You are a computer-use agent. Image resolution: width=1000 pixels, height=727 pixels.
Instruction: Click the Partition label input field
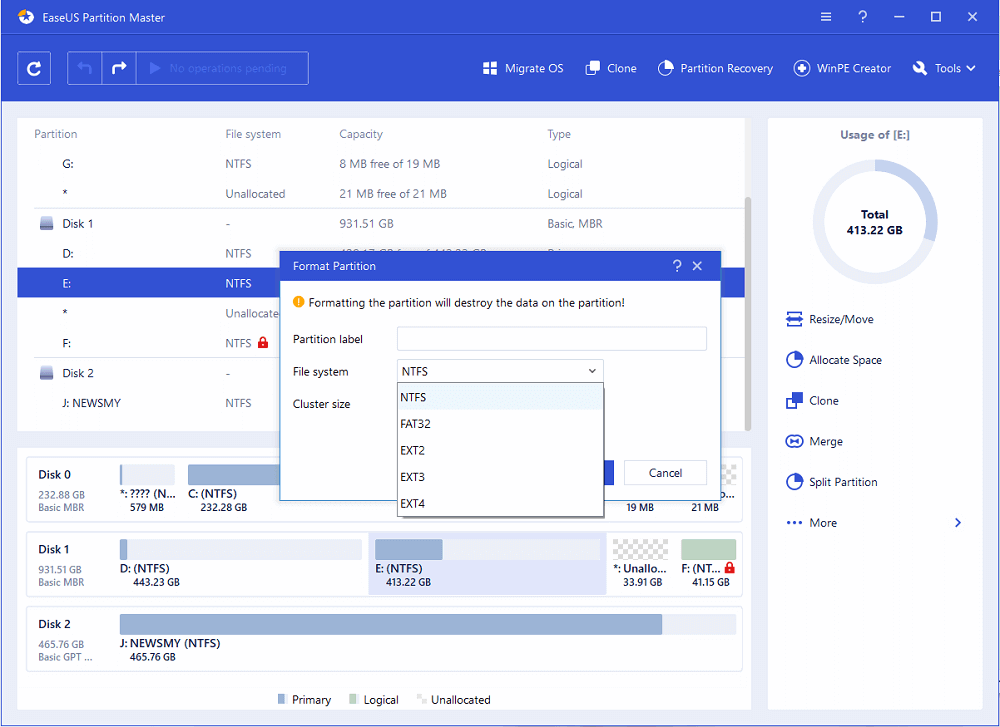pyautogui.click(x=551, y=338)
